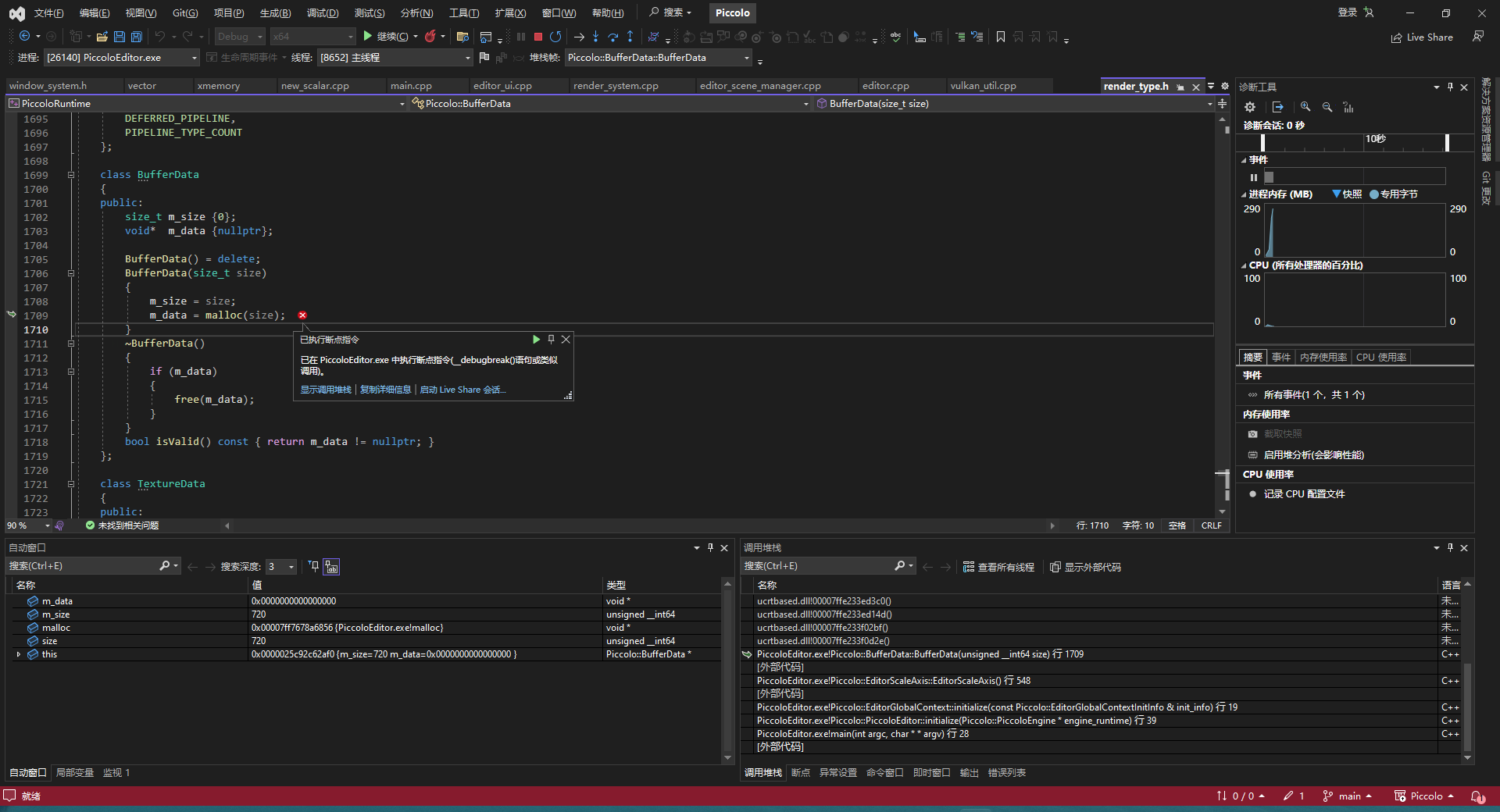Viewport: 1500px width, 812px height.
Task: Open the debug menu 调试(D)
Action: coord(323,12)
